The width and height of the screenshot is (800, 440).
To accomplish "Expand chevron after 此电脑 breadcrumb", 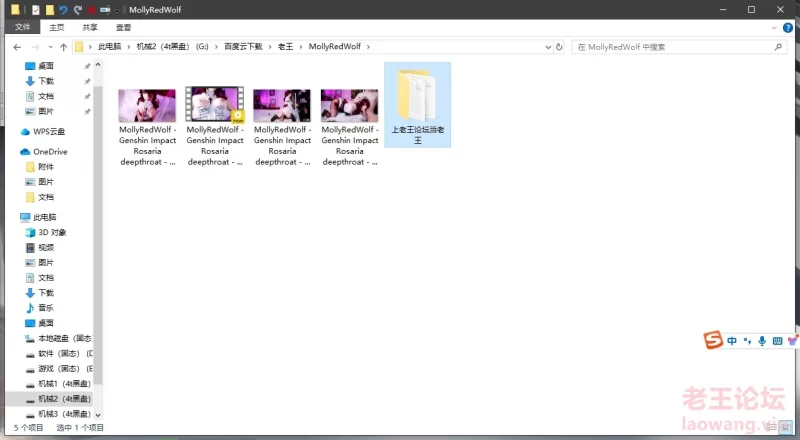I will coord(129,46).
